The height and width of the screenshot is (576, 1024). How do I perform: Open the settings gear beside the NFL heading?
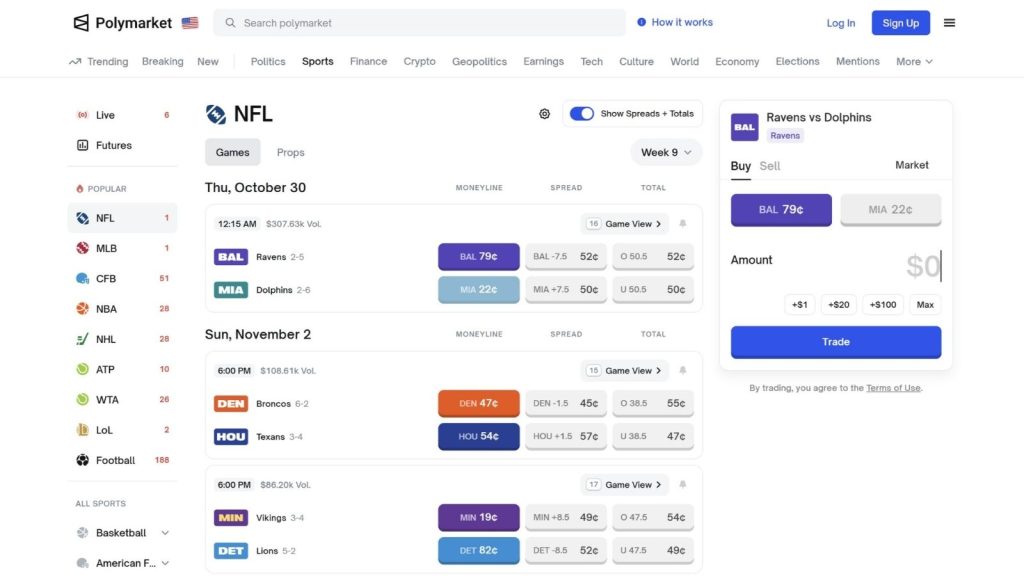click(x=544, y=113)
